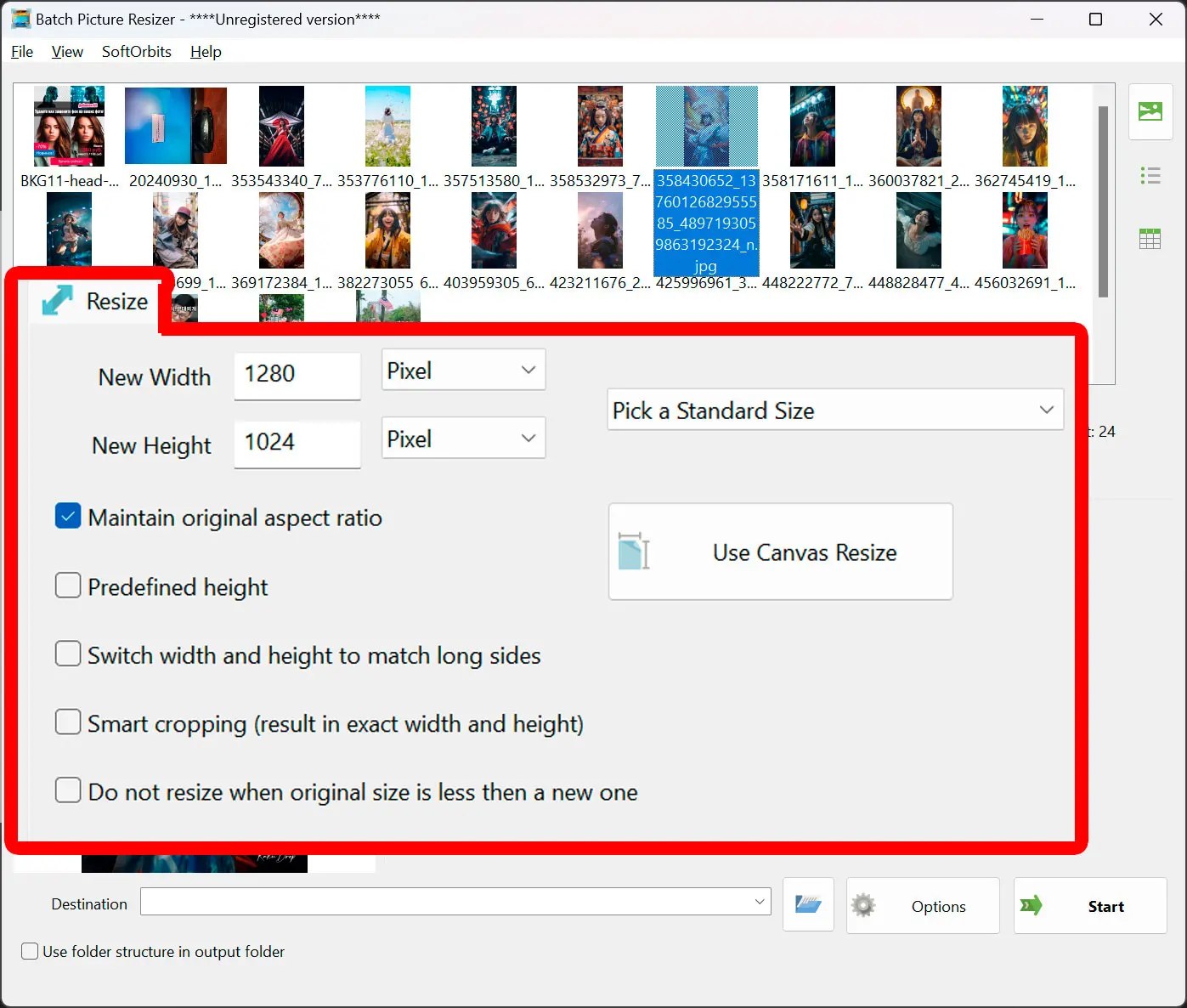Open Pick a Standard Size dropdown
Image resolution: width=1187 pixels, height=1008 pixels.
point(835,410)
